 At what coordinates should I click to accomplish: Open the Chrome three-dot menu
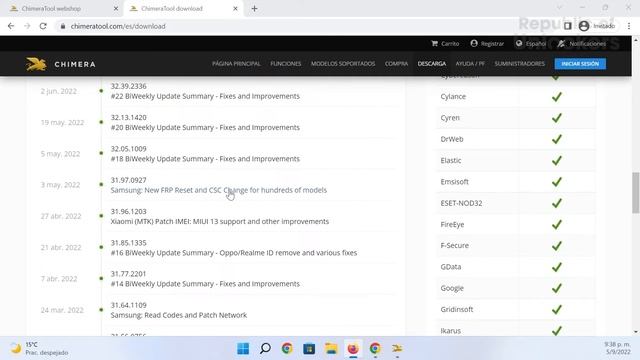629,26
